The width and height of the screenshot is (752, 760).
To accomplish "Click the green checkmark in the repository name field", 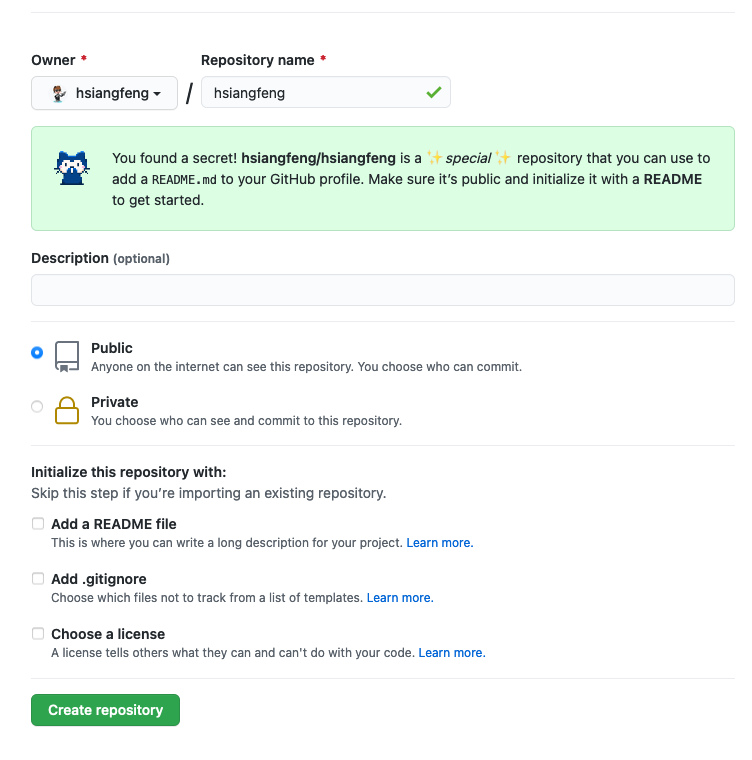I will (433, 92).
